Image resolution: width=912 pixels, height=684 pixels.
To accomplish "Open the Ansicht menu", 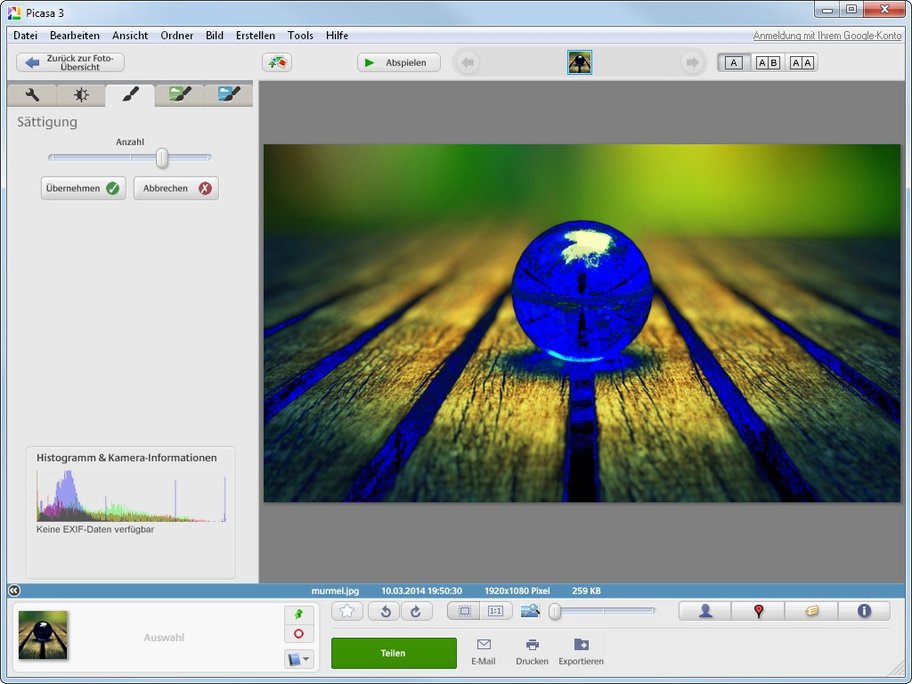I will click(x=130, y=35).
